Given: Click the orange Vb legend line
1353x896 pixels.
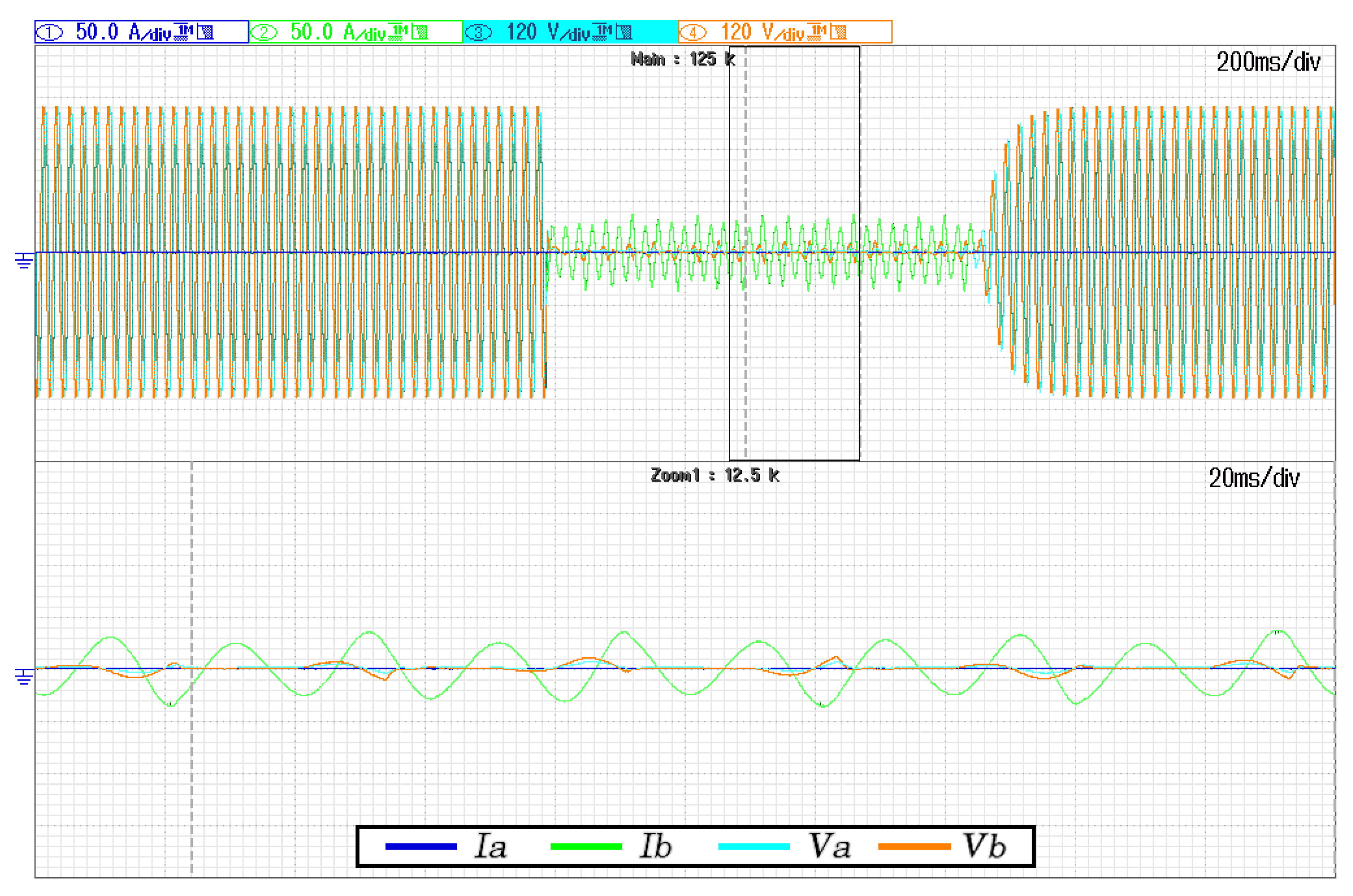Looking at the screenshot, I should click(x=914, y=846).
